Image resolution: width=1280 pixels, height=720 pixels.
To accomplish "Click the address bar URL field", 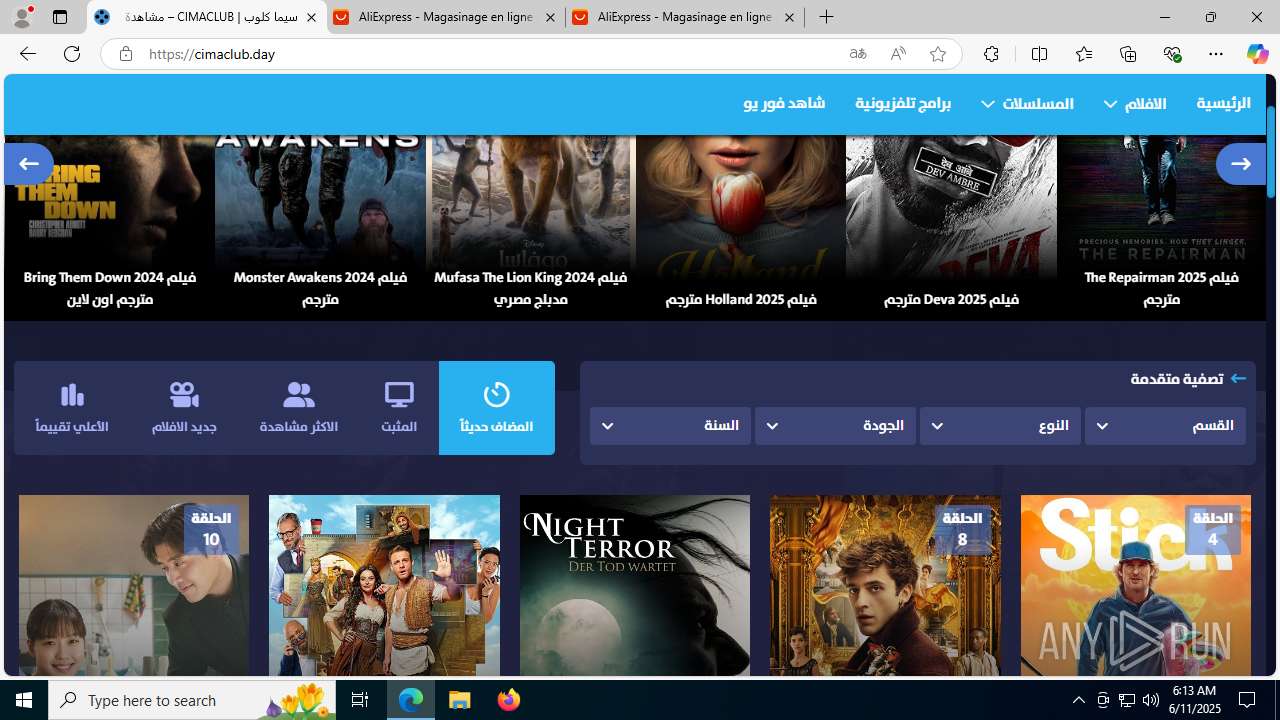I will coord(490,54).
